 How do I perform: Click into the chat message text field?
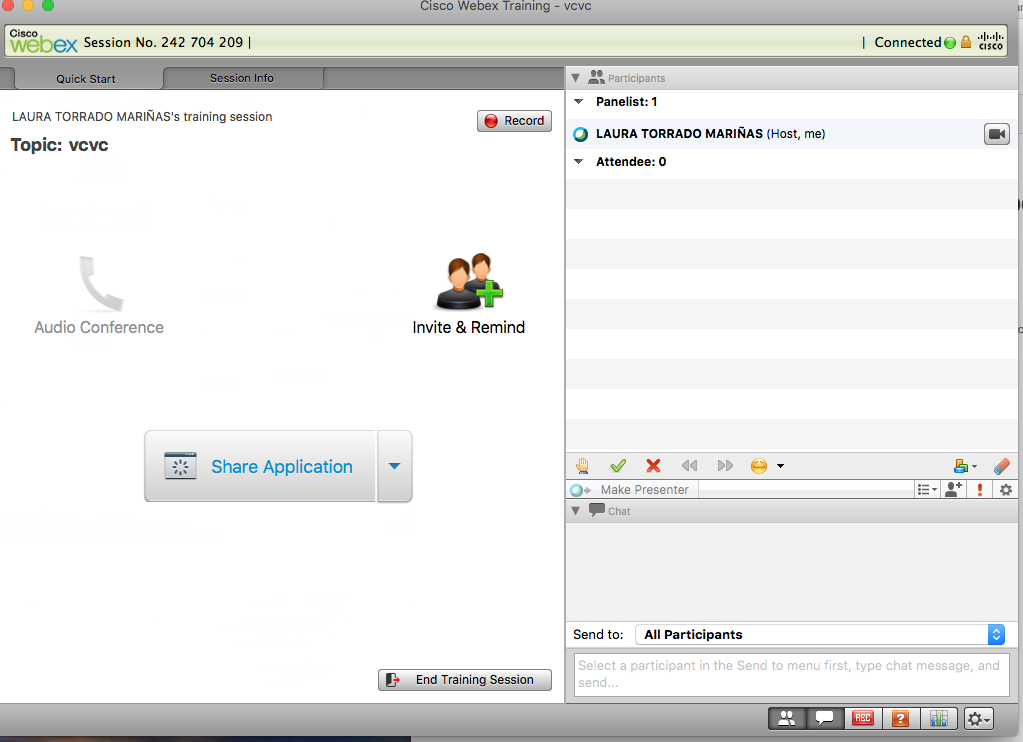(791, 673)
